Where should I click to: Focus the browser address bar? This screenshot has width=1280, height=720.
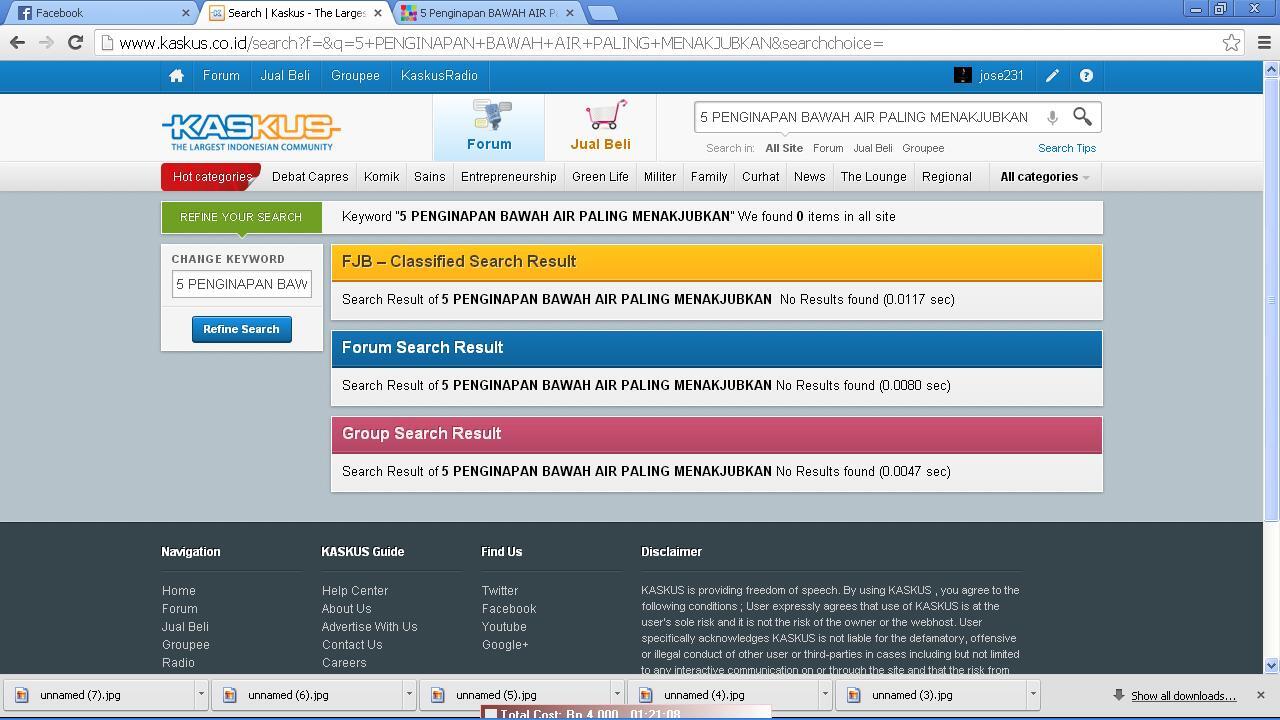coord(660,43)
